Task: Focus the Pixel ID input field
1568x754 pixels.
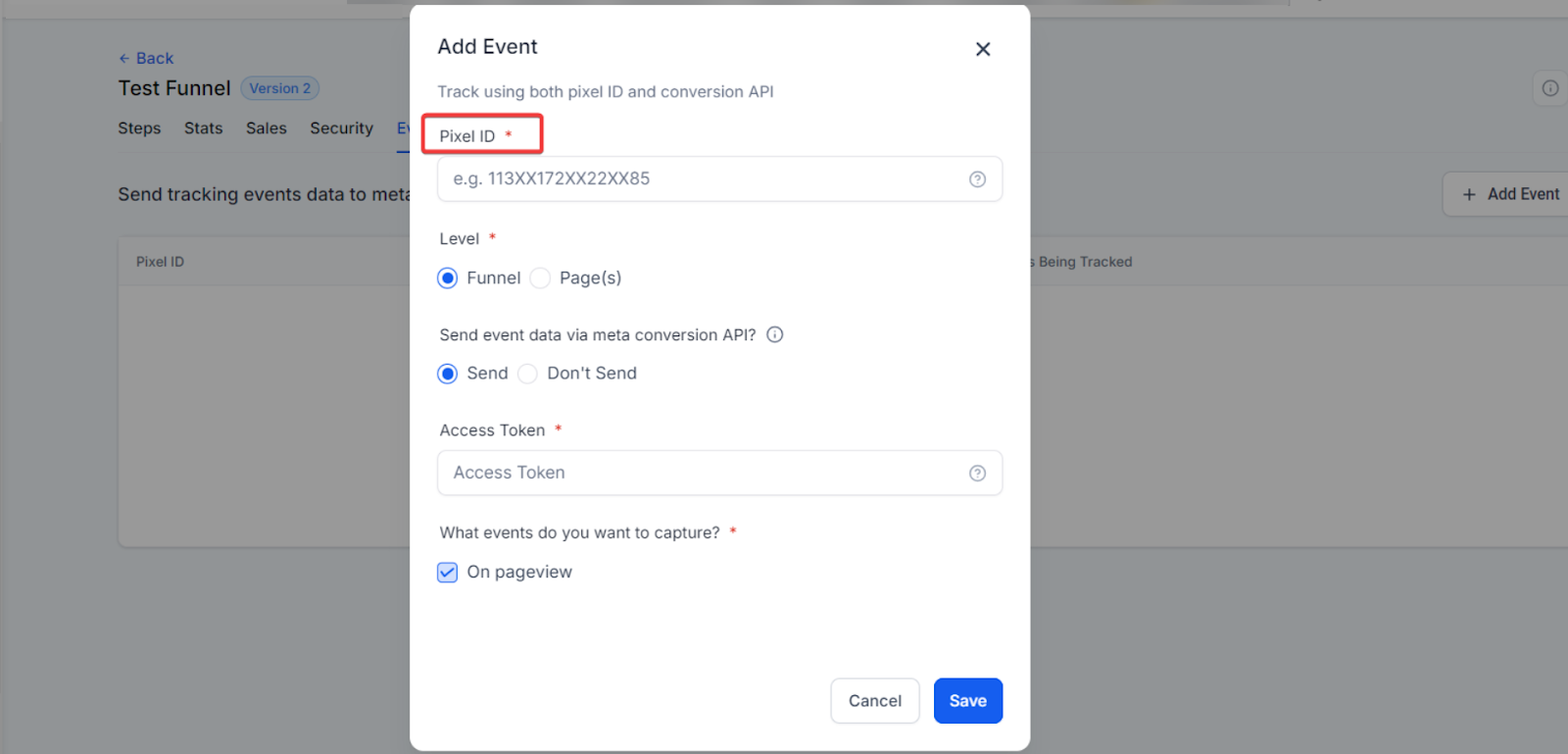Action: [719, 179]
